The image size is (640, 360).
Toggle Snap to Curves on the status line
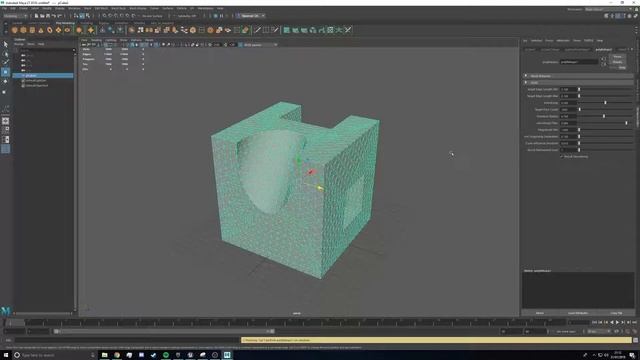110,16
